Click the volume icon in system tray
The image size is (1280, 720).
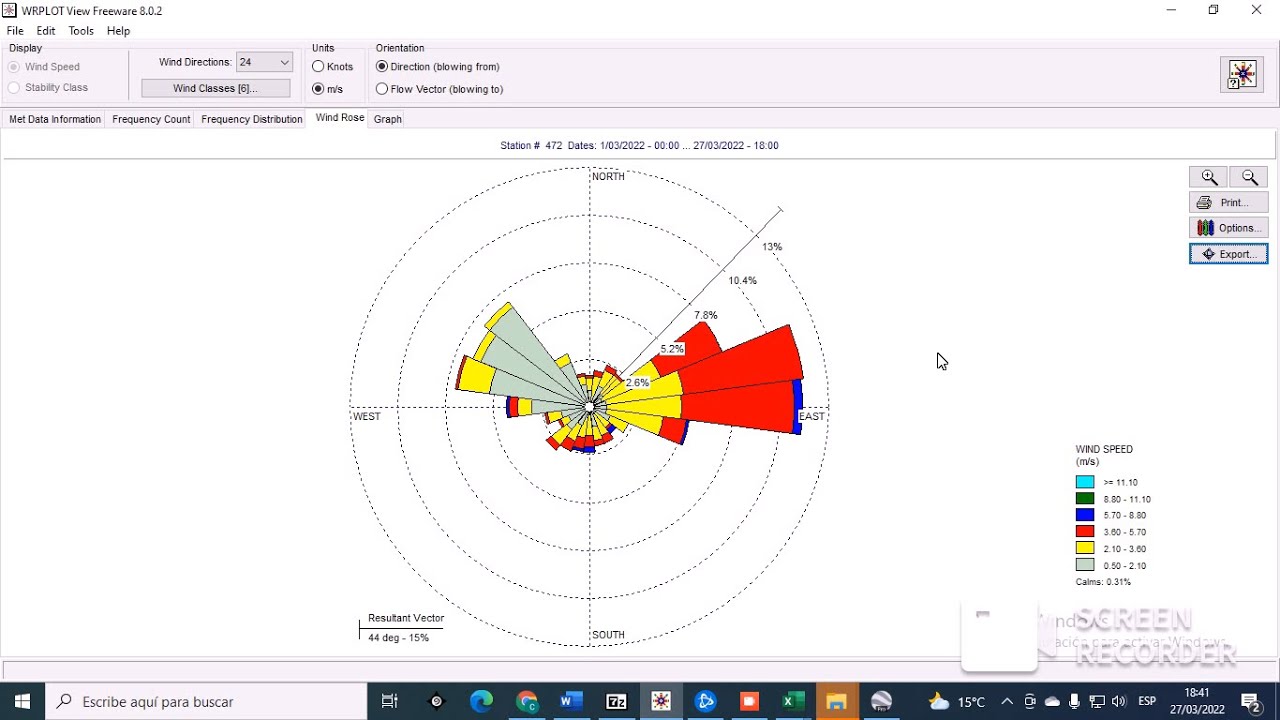(1118, 702)
